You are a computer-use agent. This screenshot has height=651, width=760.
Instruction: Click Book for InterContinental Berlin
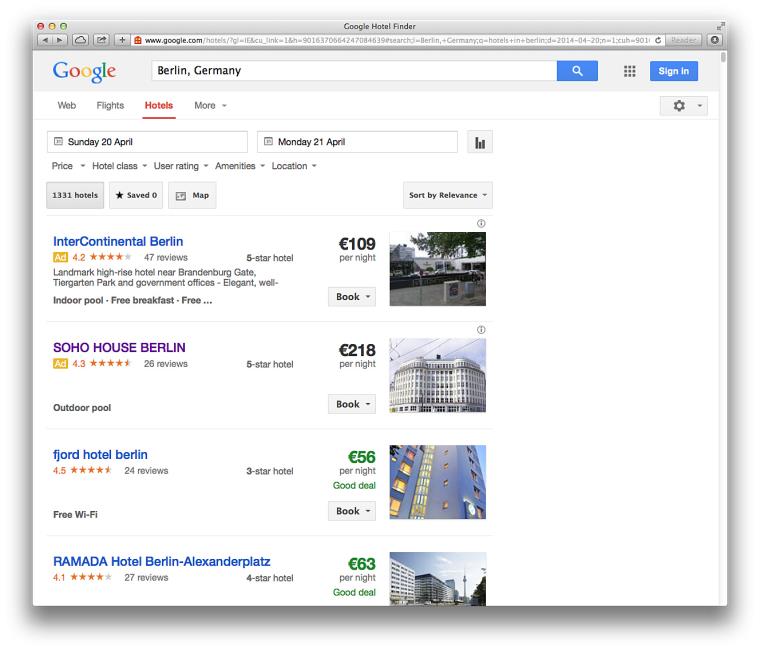click(352, 297)
